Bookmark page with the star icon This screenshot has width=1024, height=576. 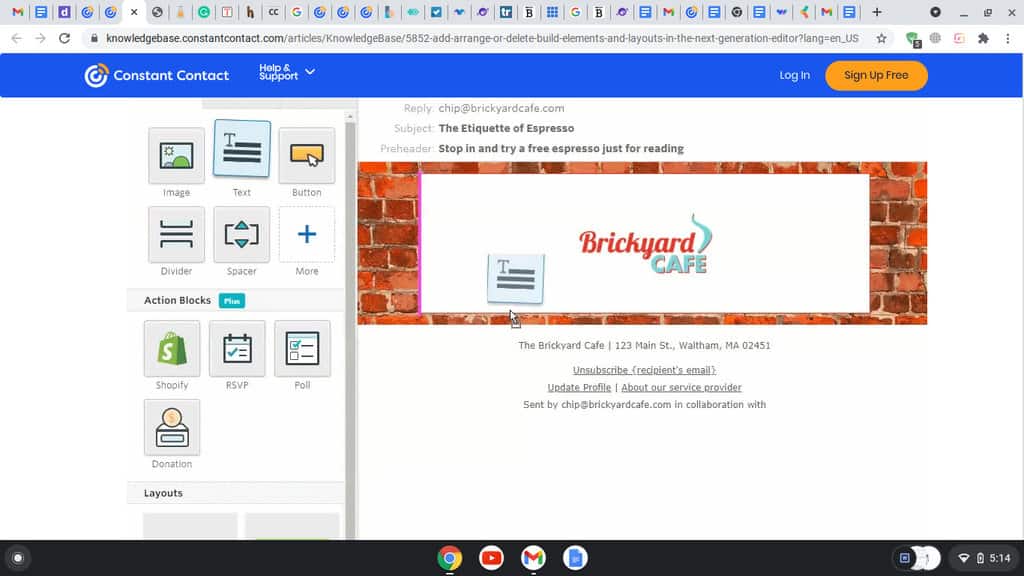881,38
